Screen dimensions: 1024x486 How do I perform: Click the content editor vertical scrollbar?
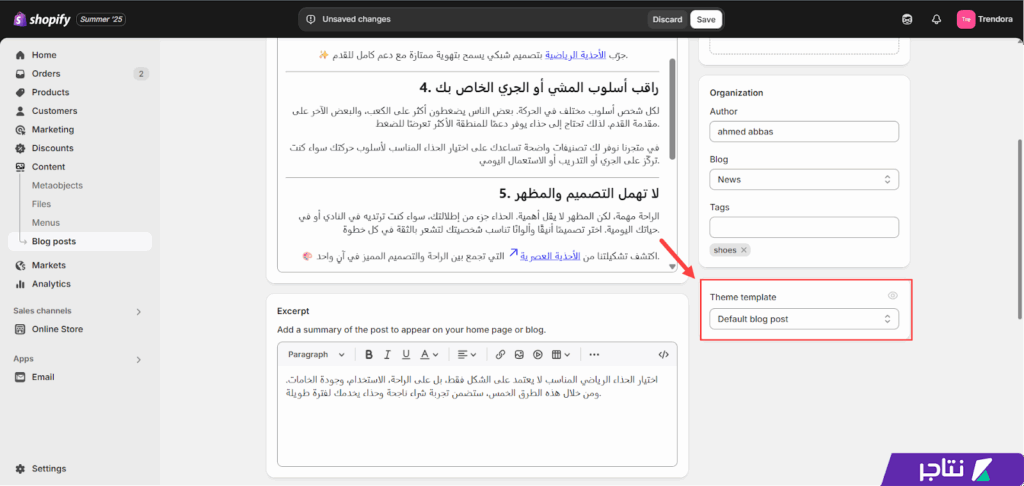click(x=673, y=111)
